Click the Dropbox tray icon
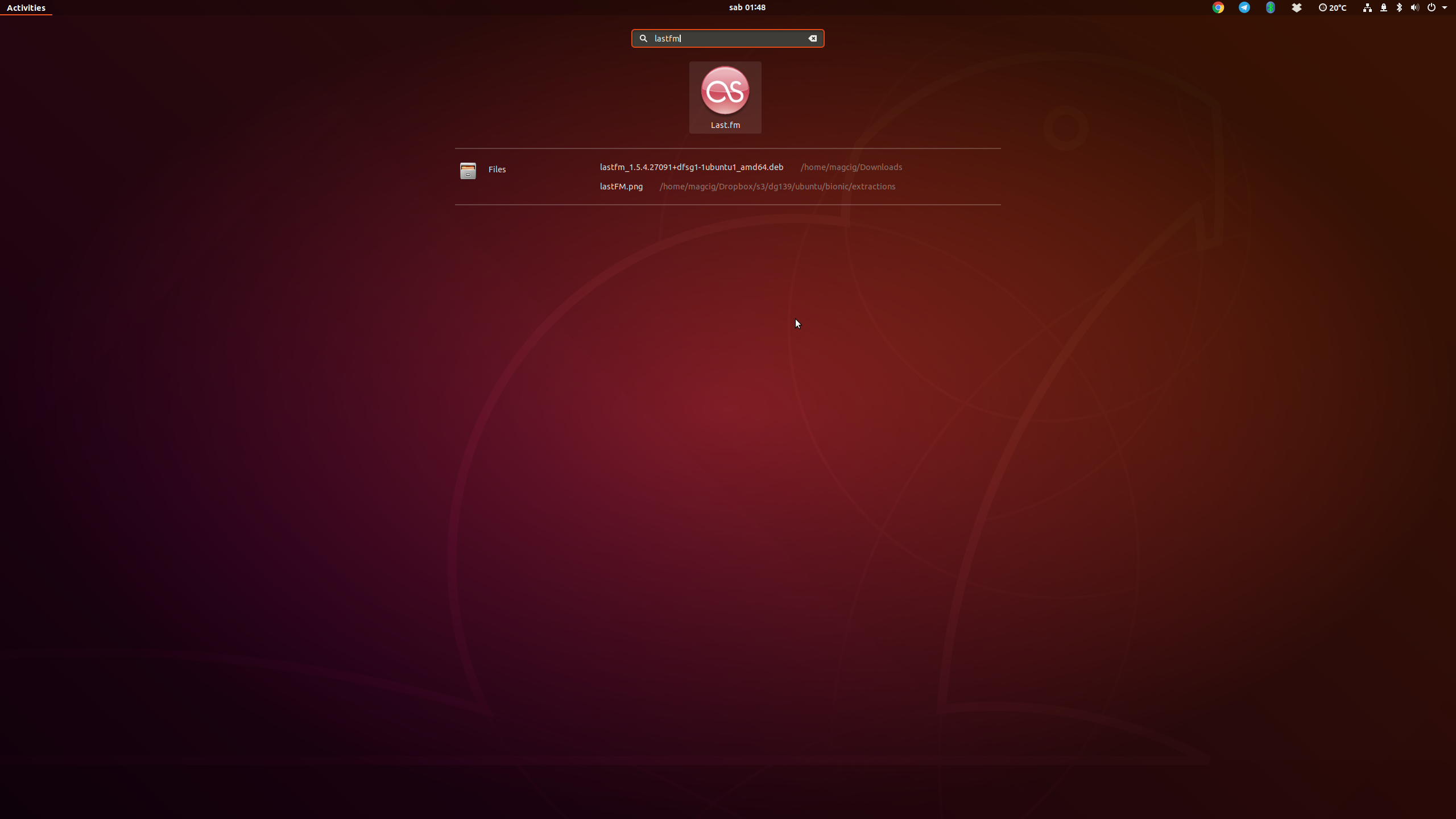 coord(1297,7)
